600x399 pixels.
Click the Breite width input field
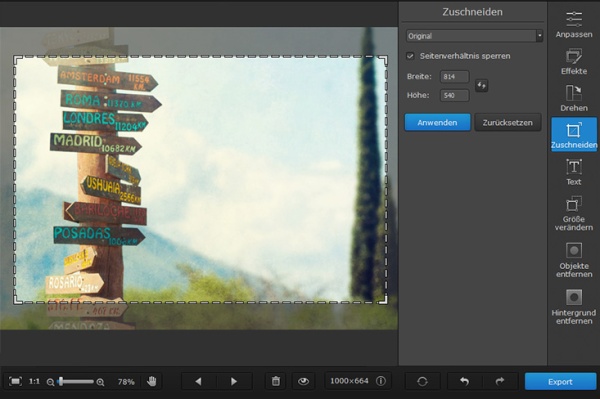pos(454,77)
